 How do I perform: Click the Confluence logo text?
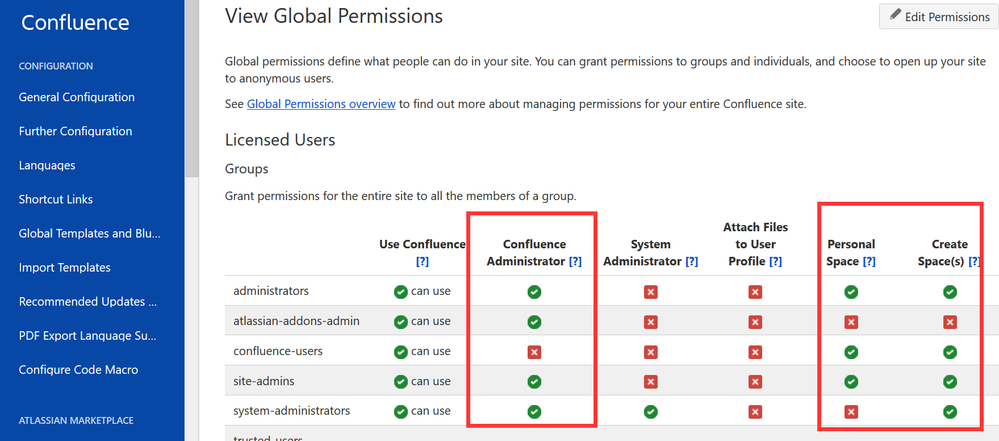click(x=75, y=22)
